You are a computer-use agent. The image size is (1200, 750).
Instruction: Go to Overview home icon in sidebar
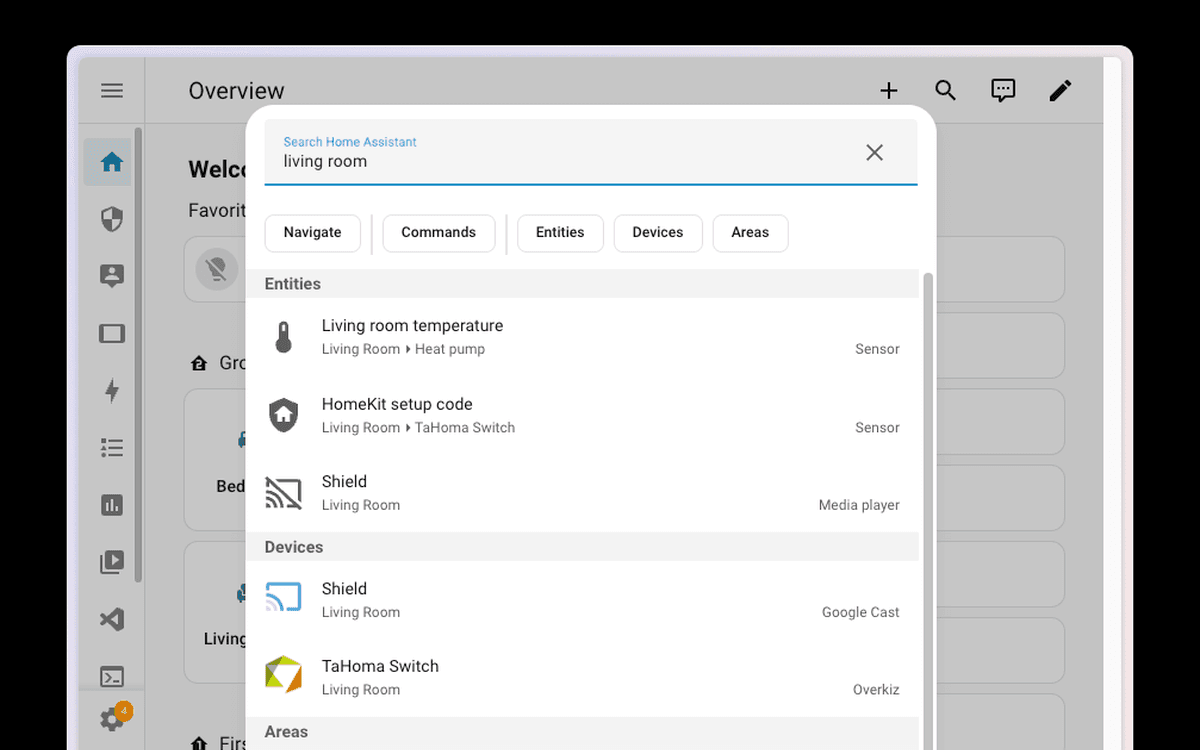coord(112,162)
